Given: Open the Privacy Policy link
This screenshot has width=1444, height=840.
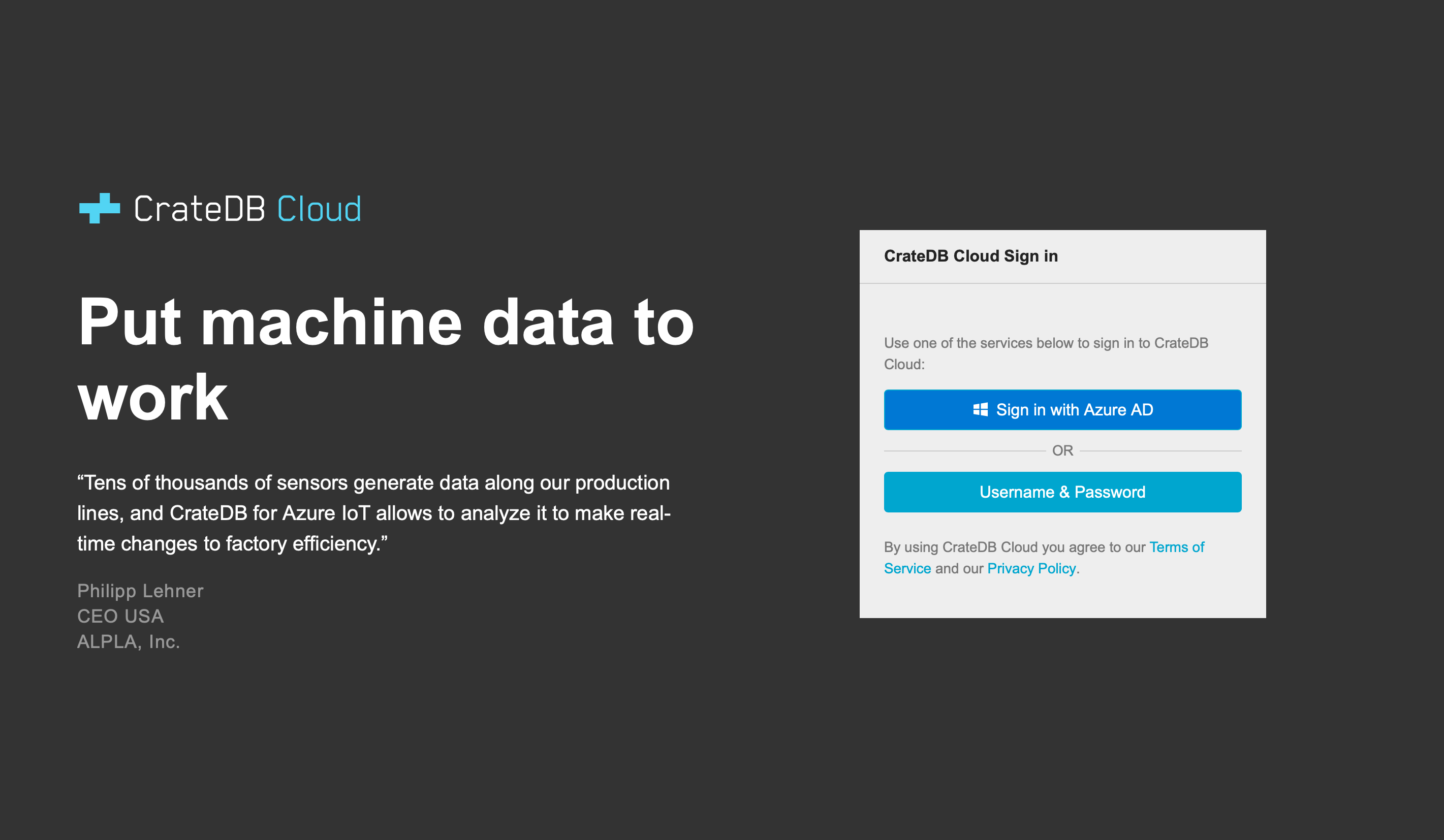Looking at the screenshot, I should [x=1031, y=569].
